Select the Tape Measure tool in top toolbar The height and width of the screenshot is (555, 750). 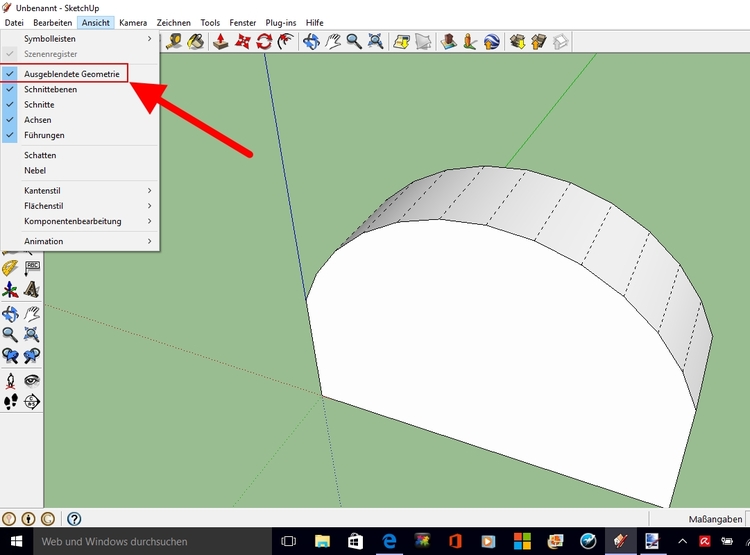(174, 41)
